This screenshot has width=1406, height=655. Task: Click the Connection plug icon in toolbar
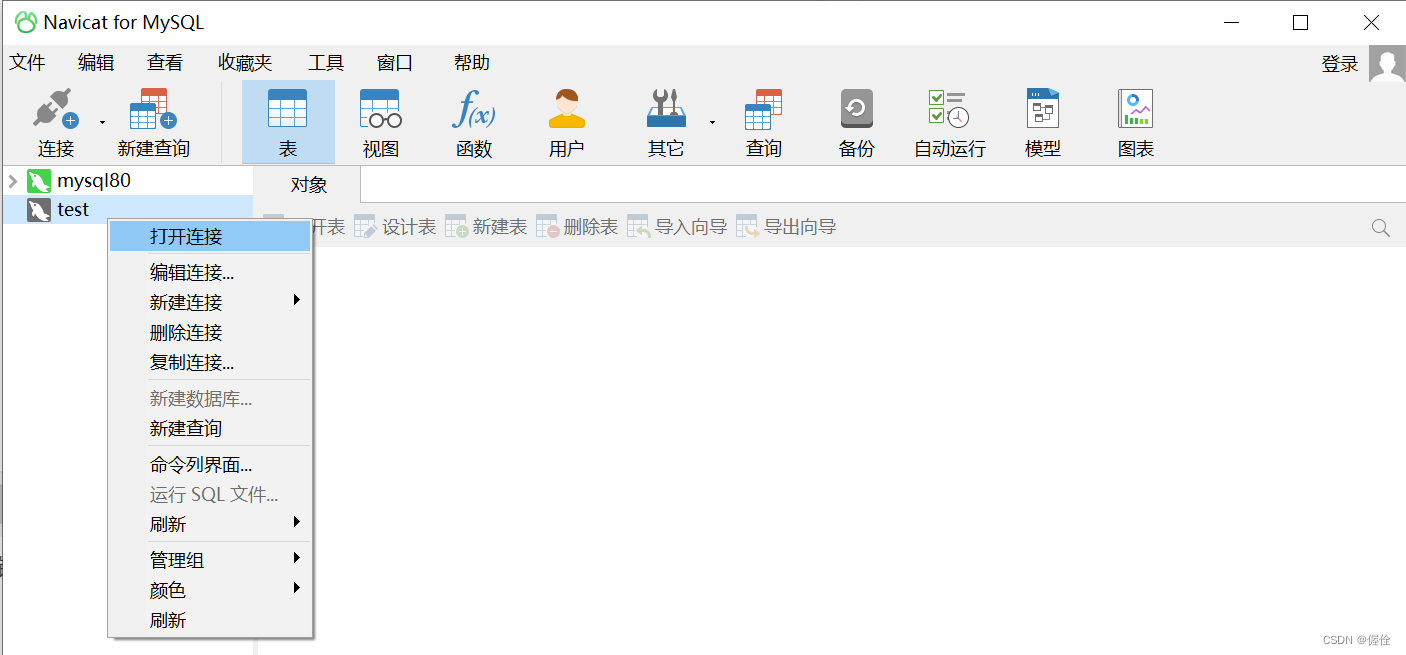click(x=56, y=109)
